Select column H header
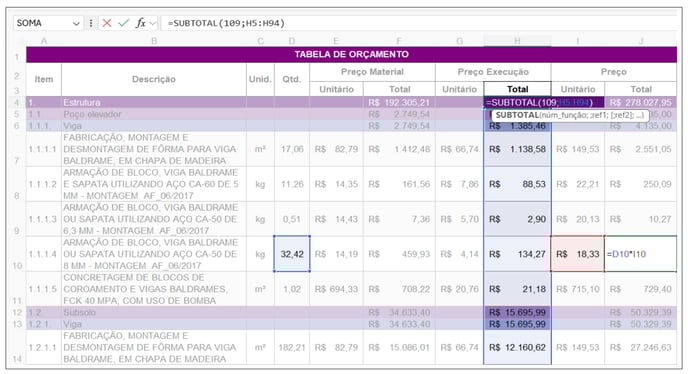The image size is (688, 374). 517,41
